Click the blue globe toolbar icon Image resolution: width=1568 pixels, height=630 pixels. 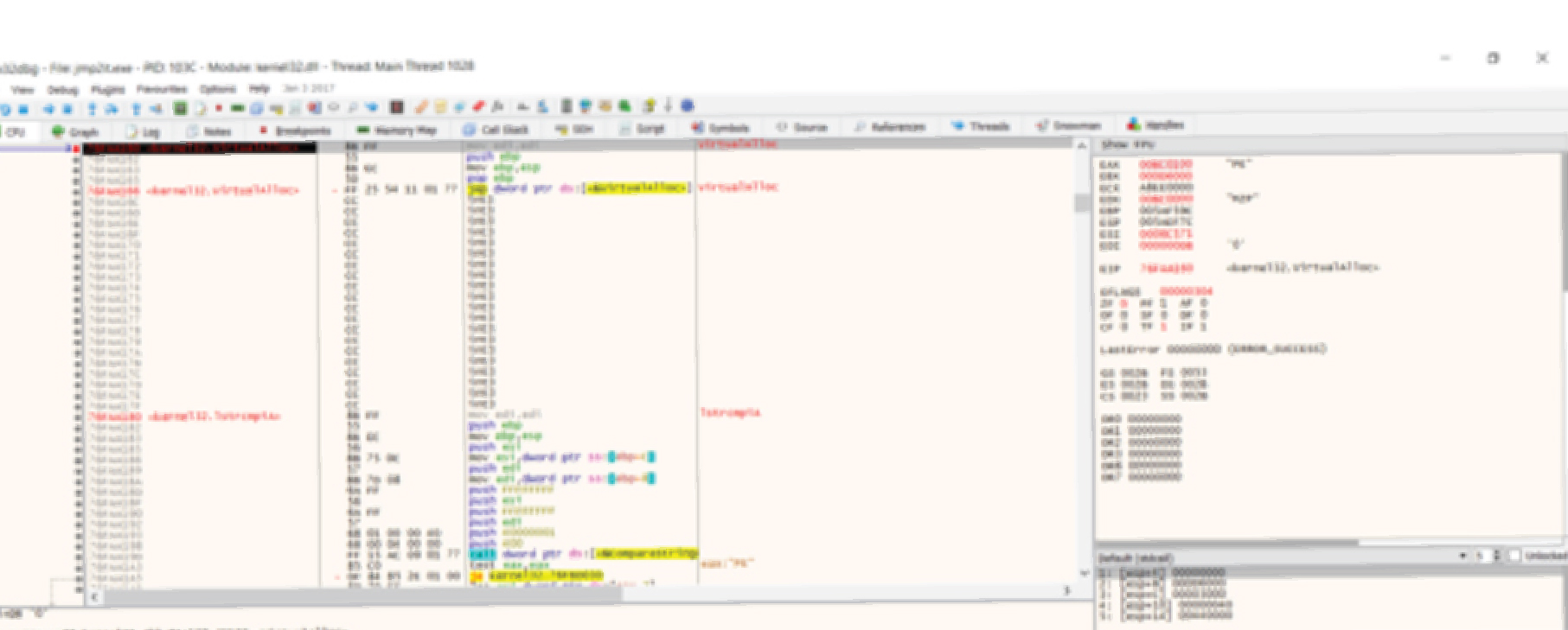click(687, 106)
